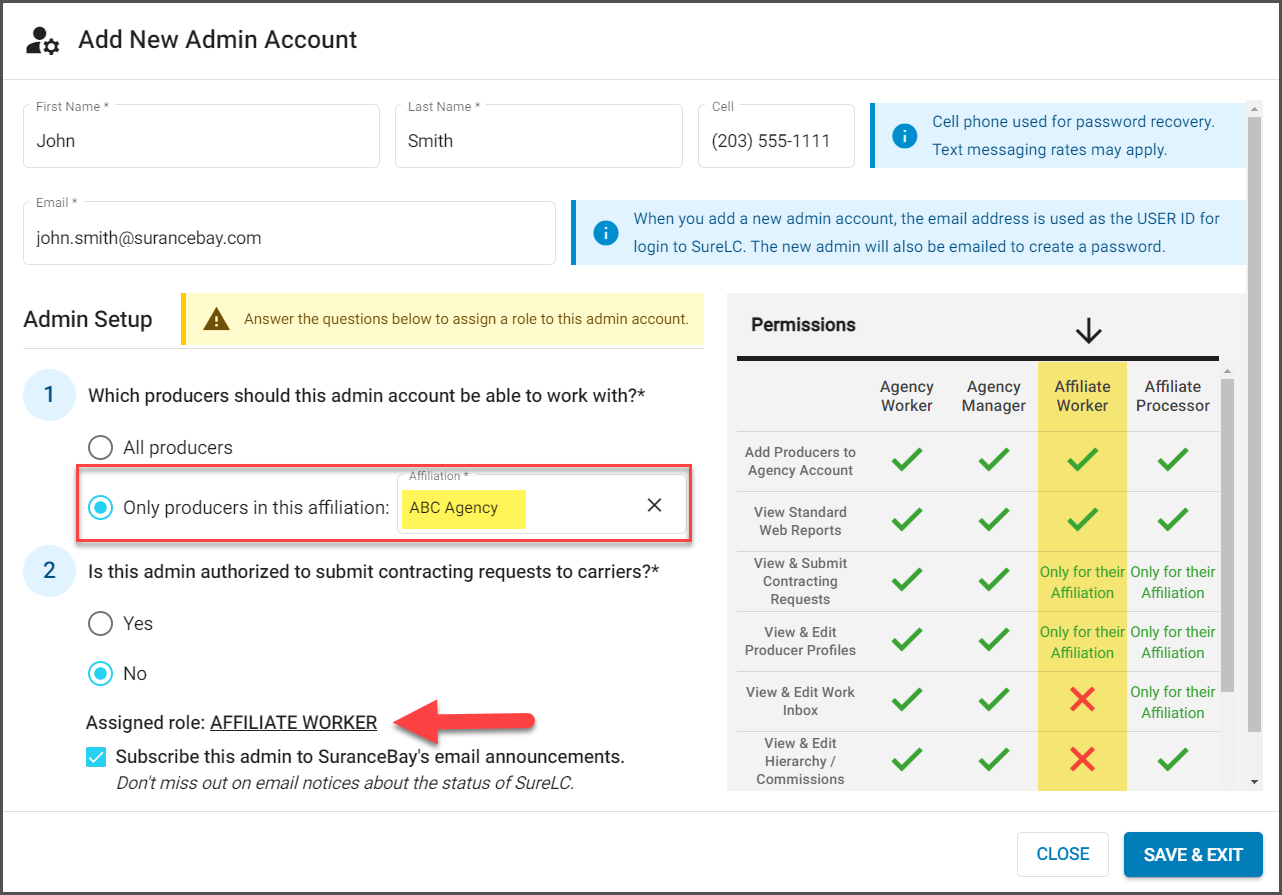Click Agency Worker checkmark for Producer Profiles
1282x895 pixels.
click(x=906, y=641)
